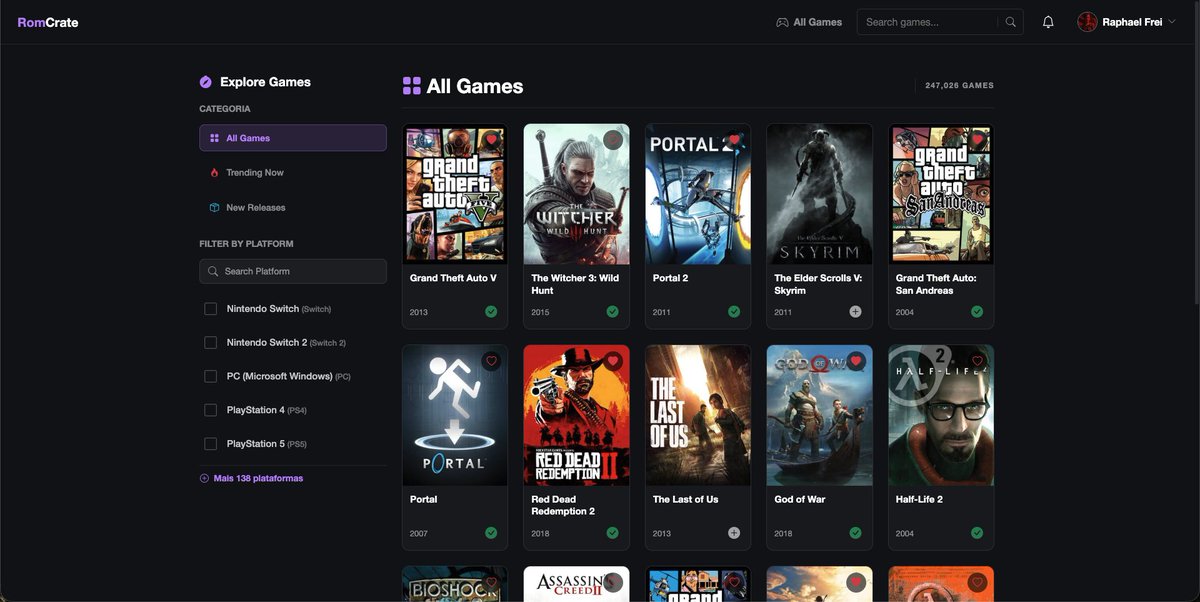The image size is (1200, 602).
Task: Click the Explore Games heading
Action: pos(265,82)
